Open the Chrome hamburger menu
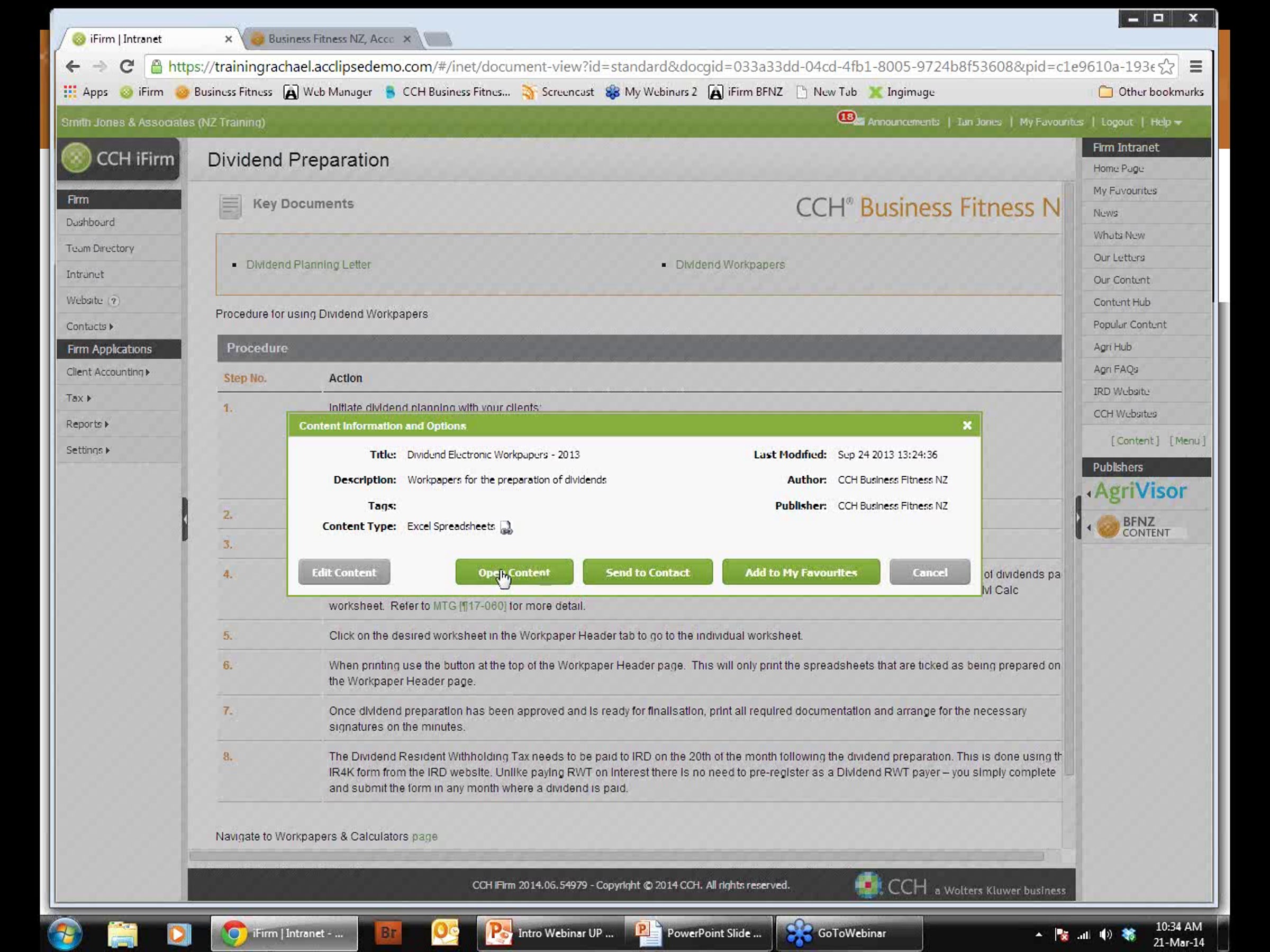The height and width of the screenshot is (952, 1270). (1195, 67)
